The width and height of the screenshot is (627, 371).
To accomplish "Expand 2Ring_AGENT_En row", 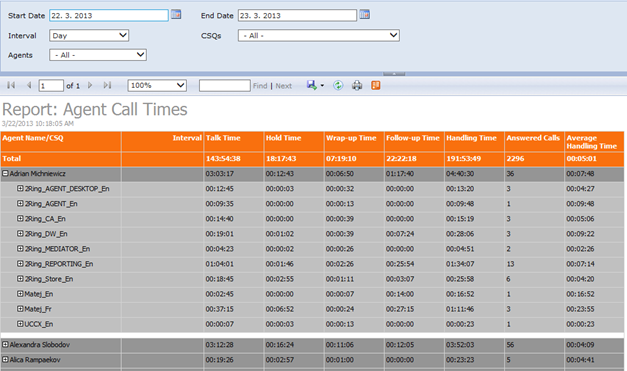I will 20,203.
